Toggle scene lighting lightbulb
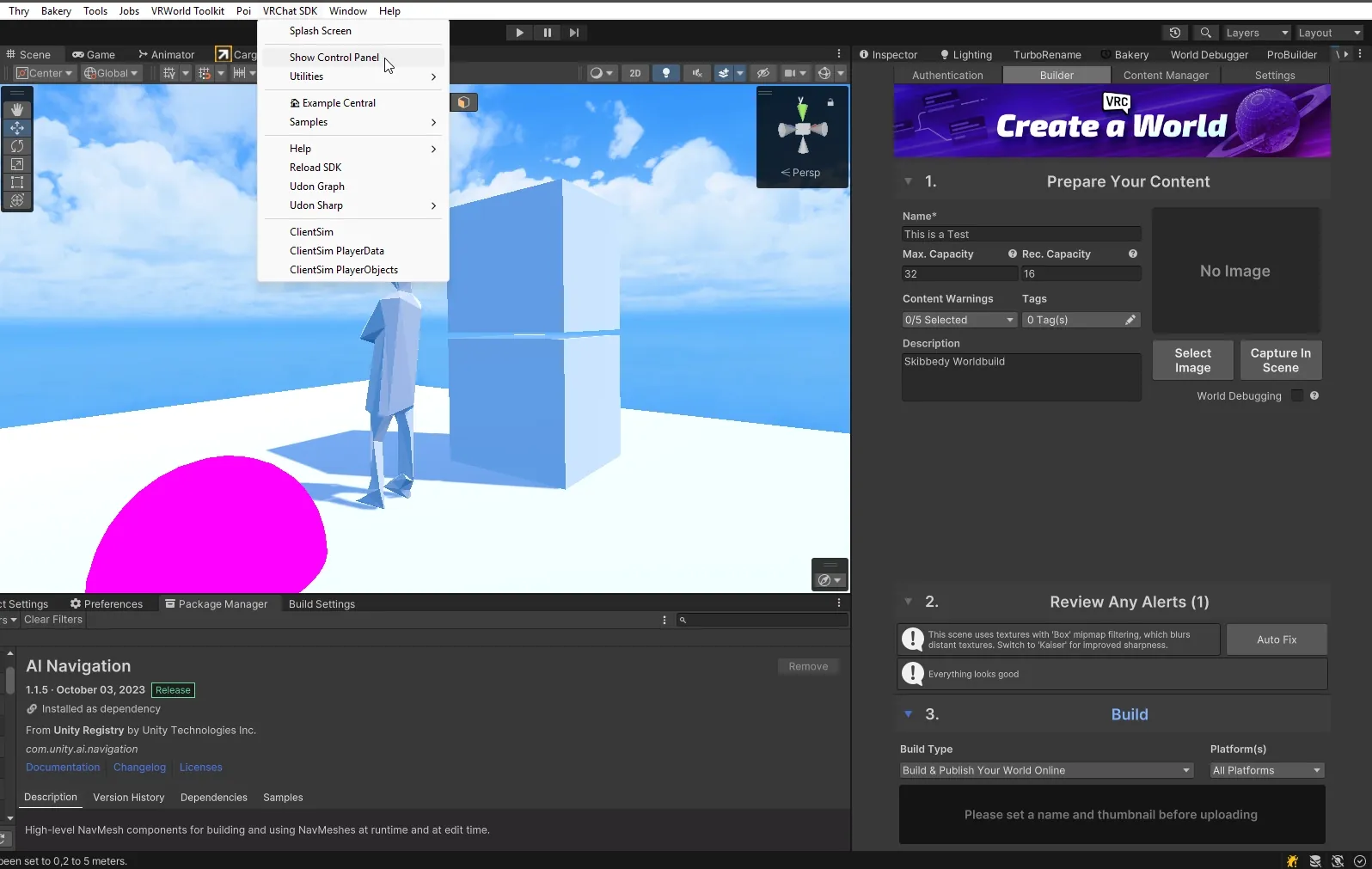 [x=666, y=73]
